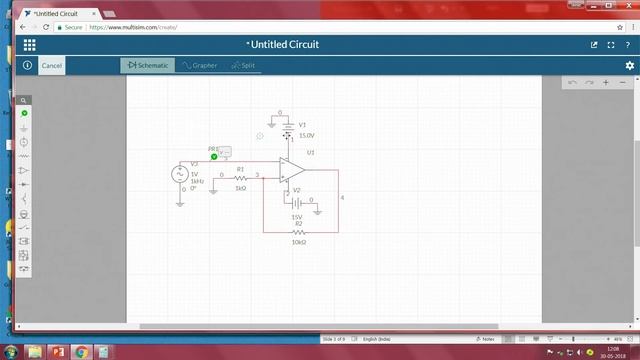Screen dimensions: 640x360
Task: Select the op-amp U1 symbol
Action: tap(292, 170)
